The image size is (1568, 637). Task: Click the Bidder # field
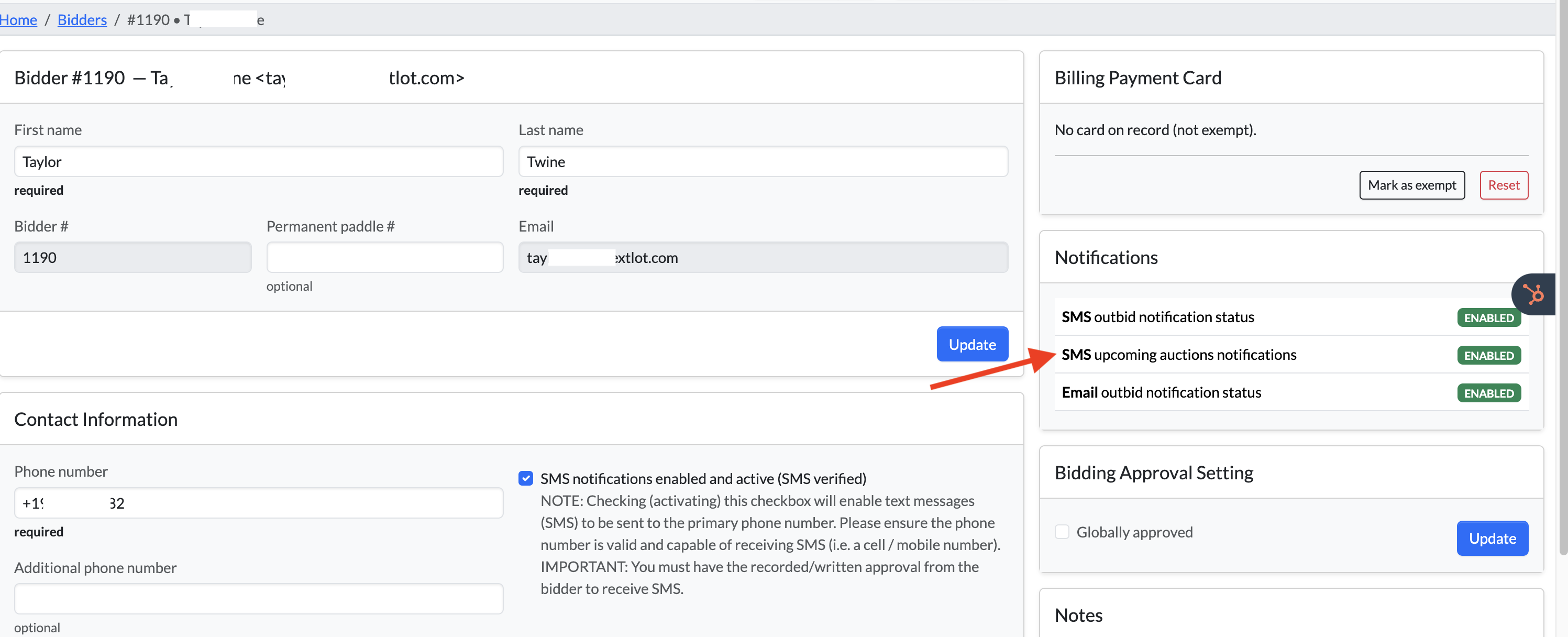pyautogui.click(x=132, y=258)
